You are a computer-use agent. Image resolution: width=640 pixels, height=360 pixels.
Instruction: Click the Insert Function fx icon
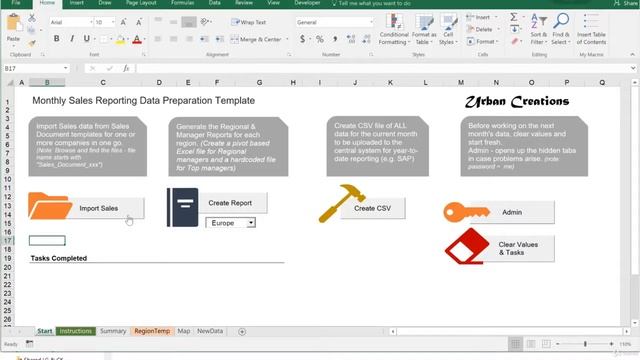click(126, 68)
